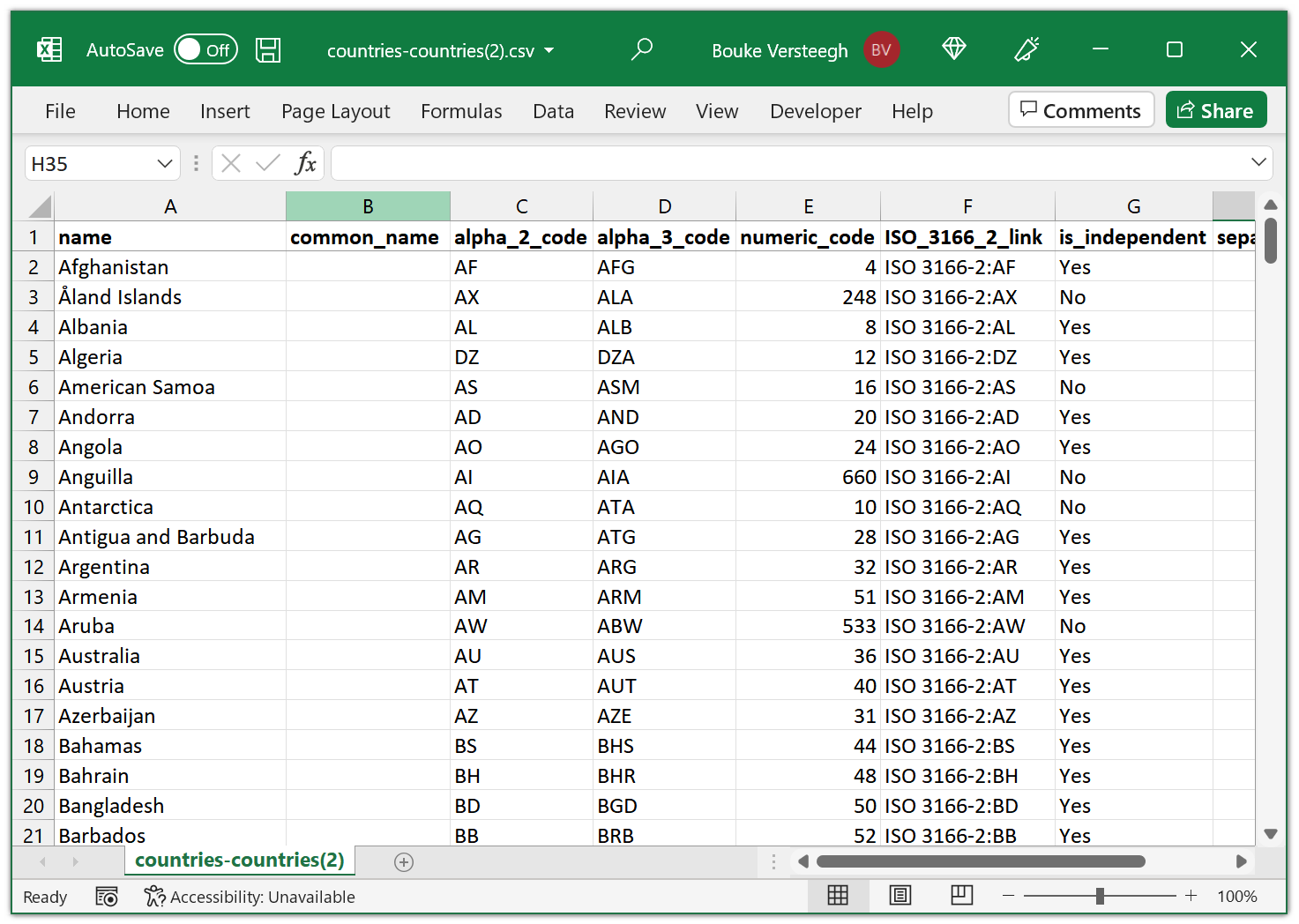The image size is (1299, 924).
Task: Click the pen Coming Soon icon
Action: coord(1027,49)
